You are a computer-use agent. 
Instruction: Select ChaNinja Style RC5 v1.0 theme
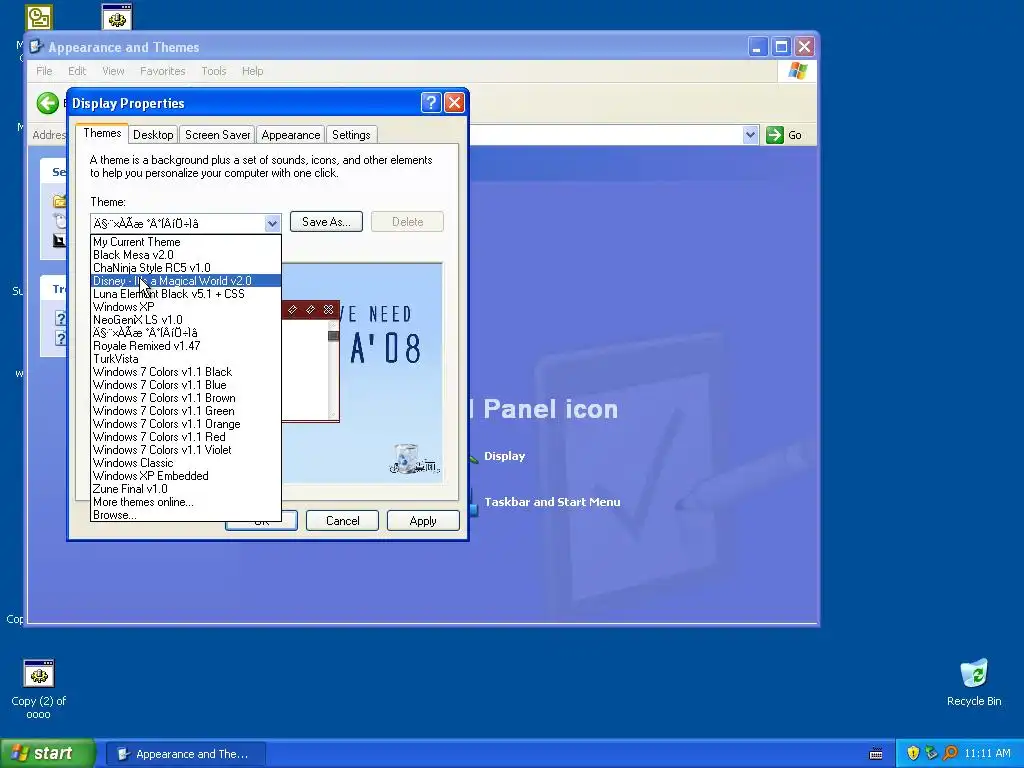point(185,268)
